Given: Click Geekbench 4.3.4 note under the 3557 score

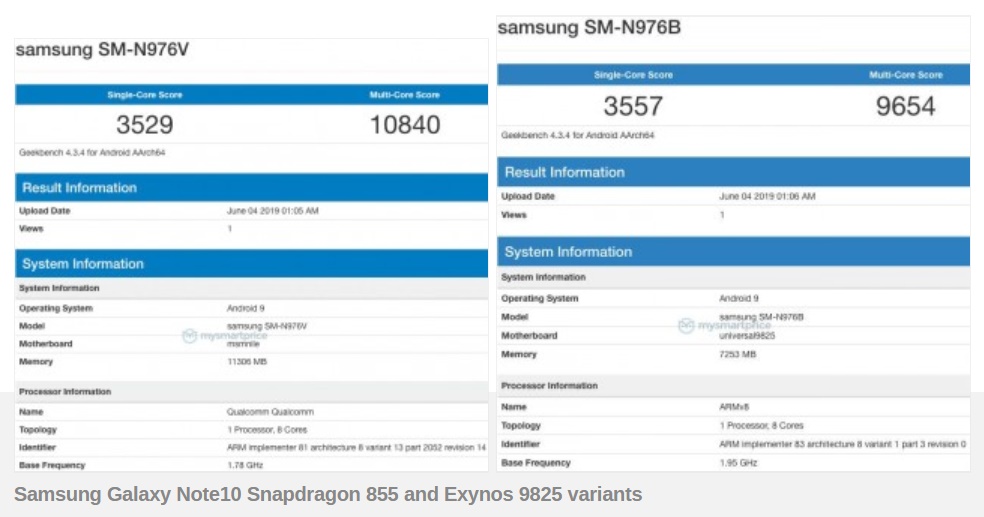Looking at the screenshot, I should coord(577,135).
